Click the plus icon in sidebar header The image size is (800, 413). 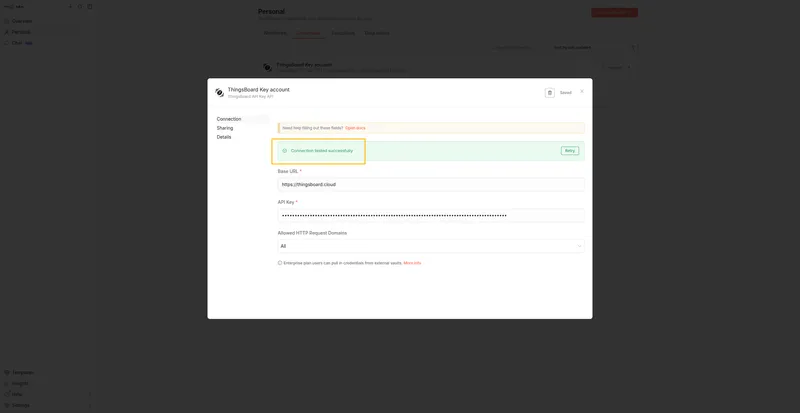tap(70, 7)
